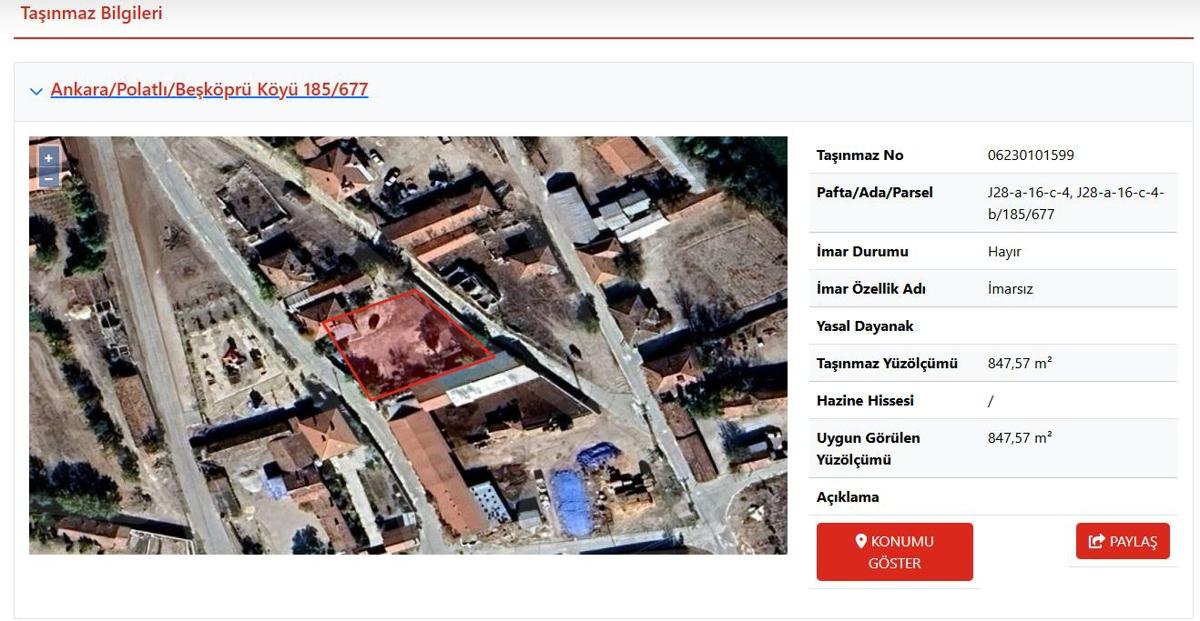Click the Uygun Görülen Yüzölçümü area value

pyautogui.click(x=1019, y=438)
